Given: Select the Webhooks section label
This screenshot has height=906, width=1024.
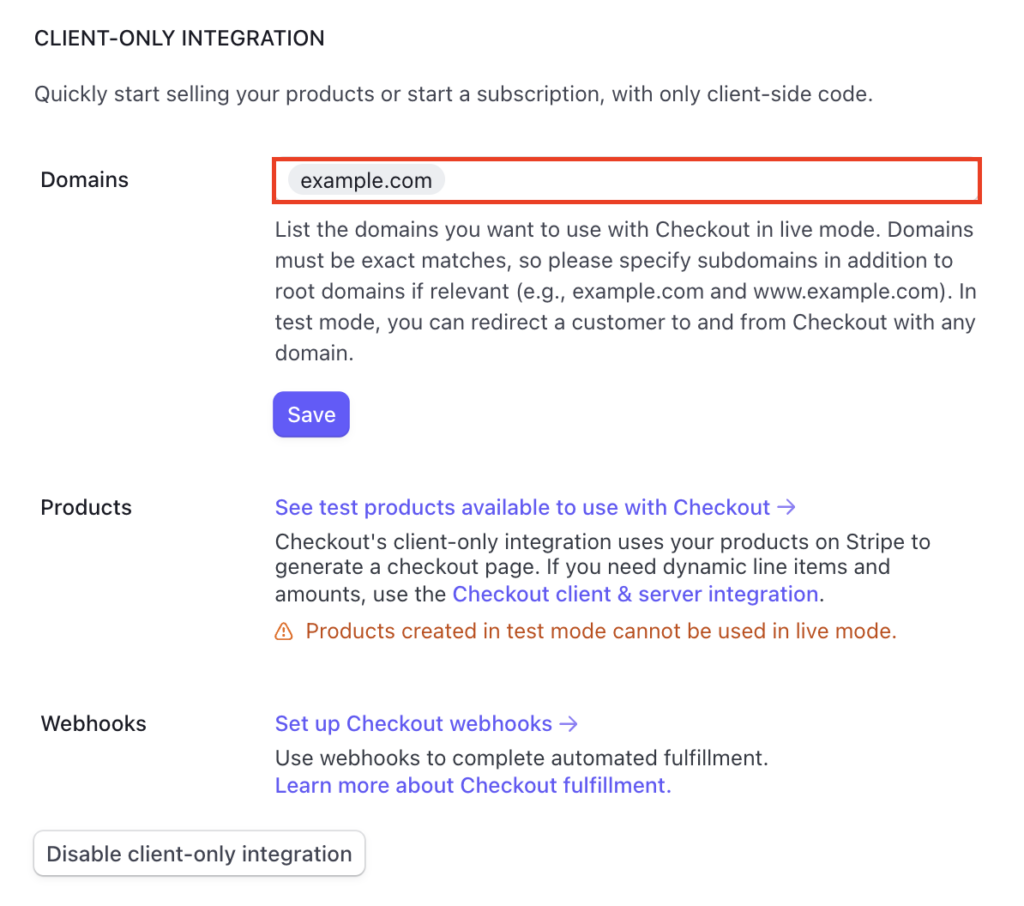Looking at the screenshot, I should tap(93, 724).
